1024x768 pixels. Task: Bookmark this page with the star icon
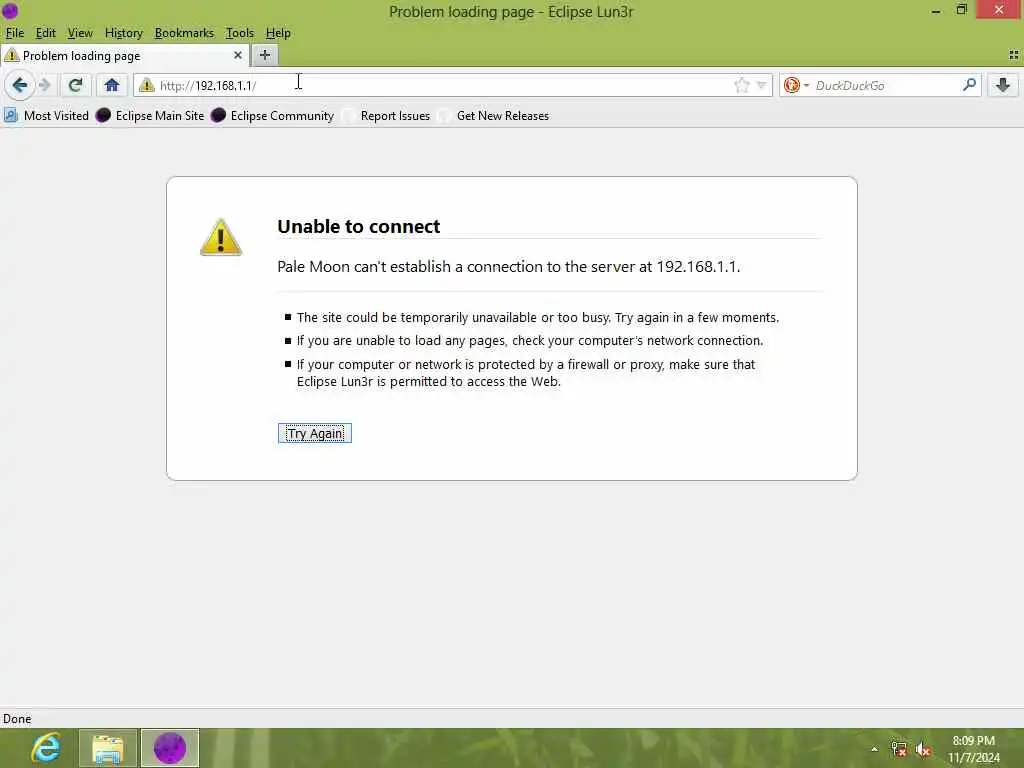point(741,85)
